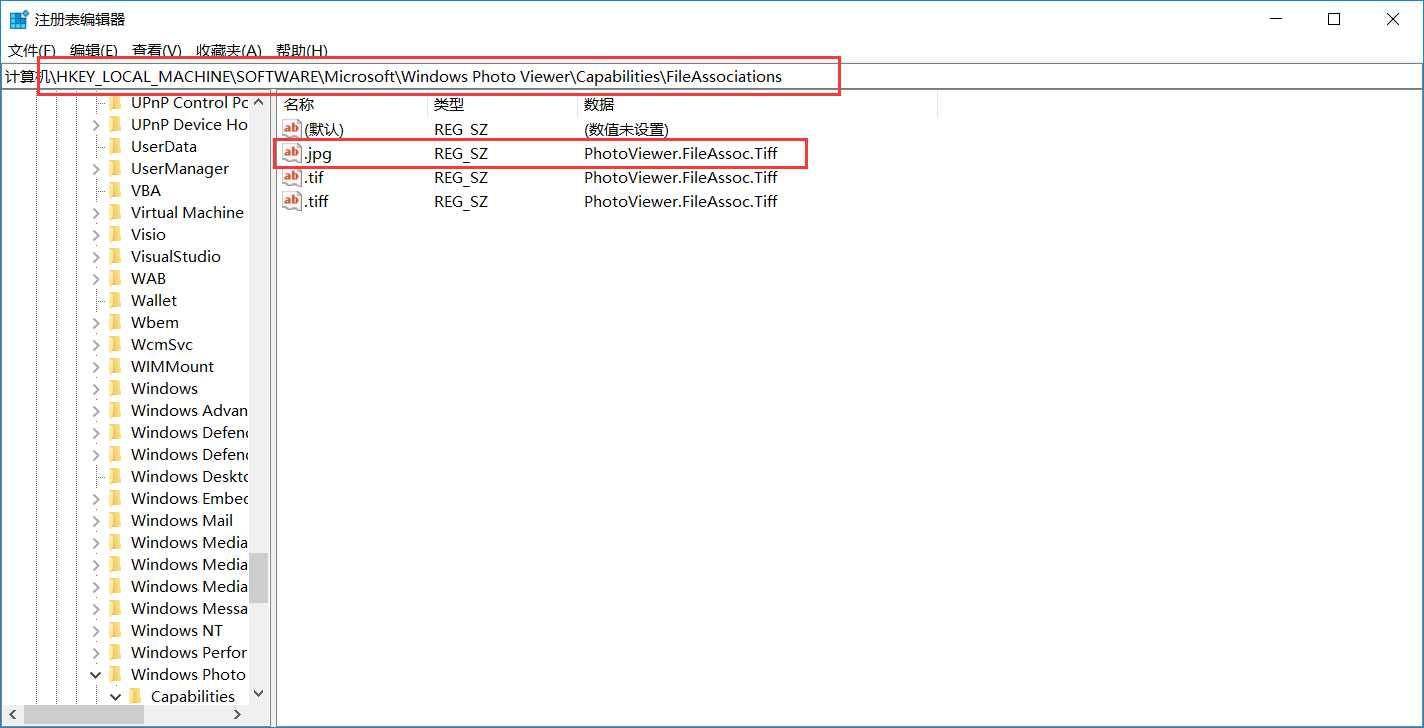1424x728 pixels.
Task: Sort values by the 类型 column header
Action: coord(503,104)
